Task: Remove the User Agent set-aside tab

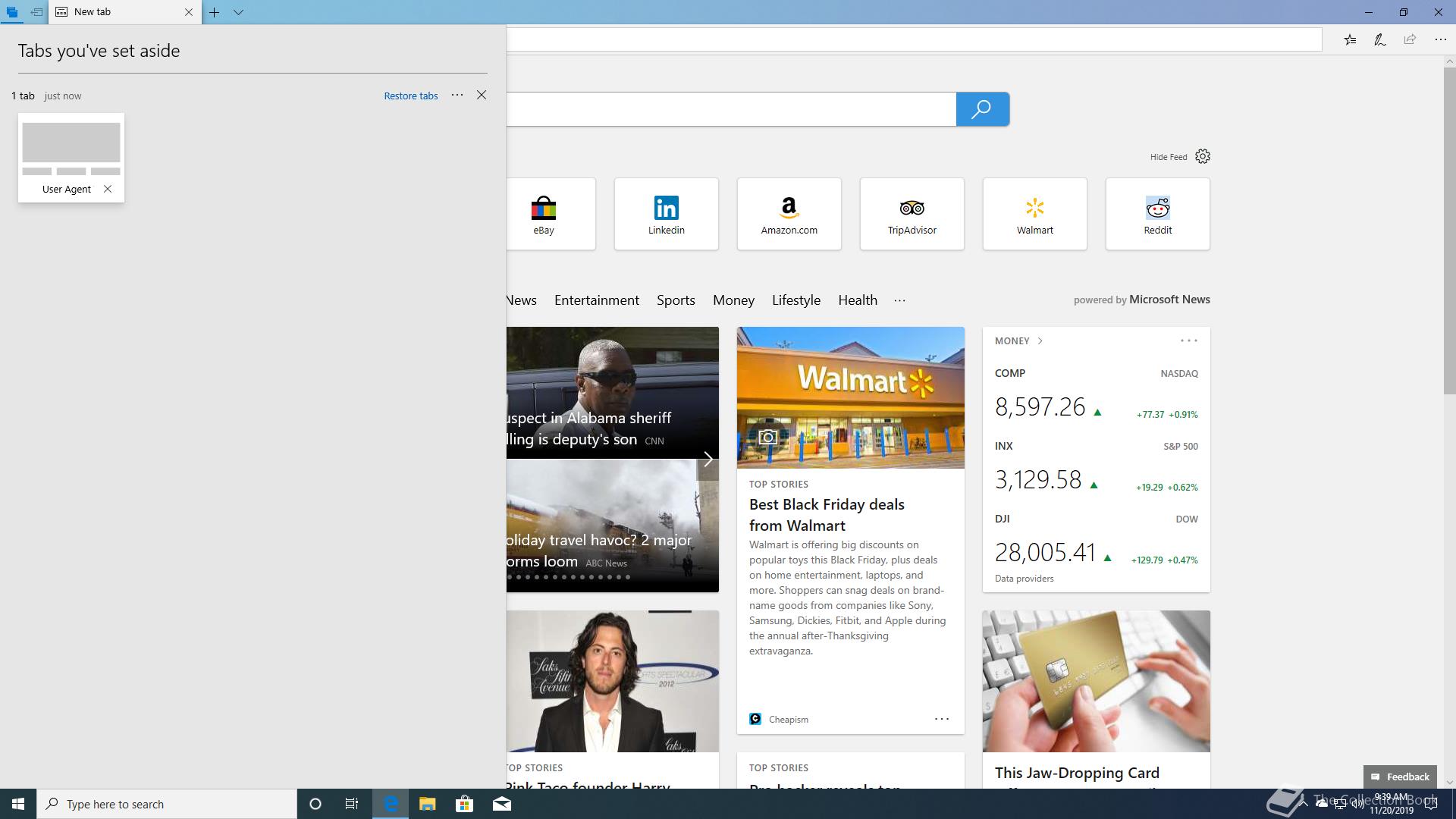Action: 108,189
